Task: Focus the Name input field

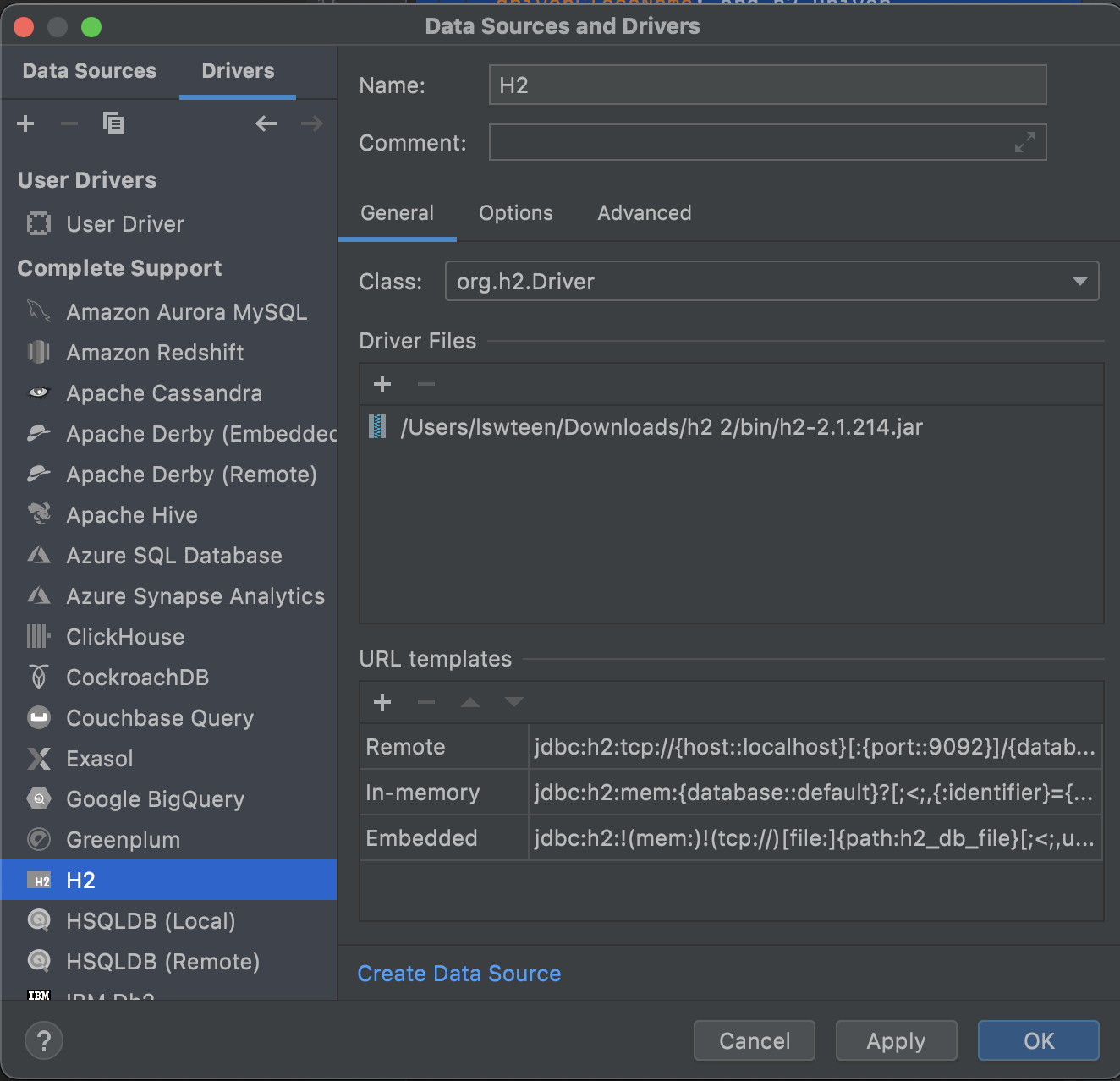Action: (768, 85)
